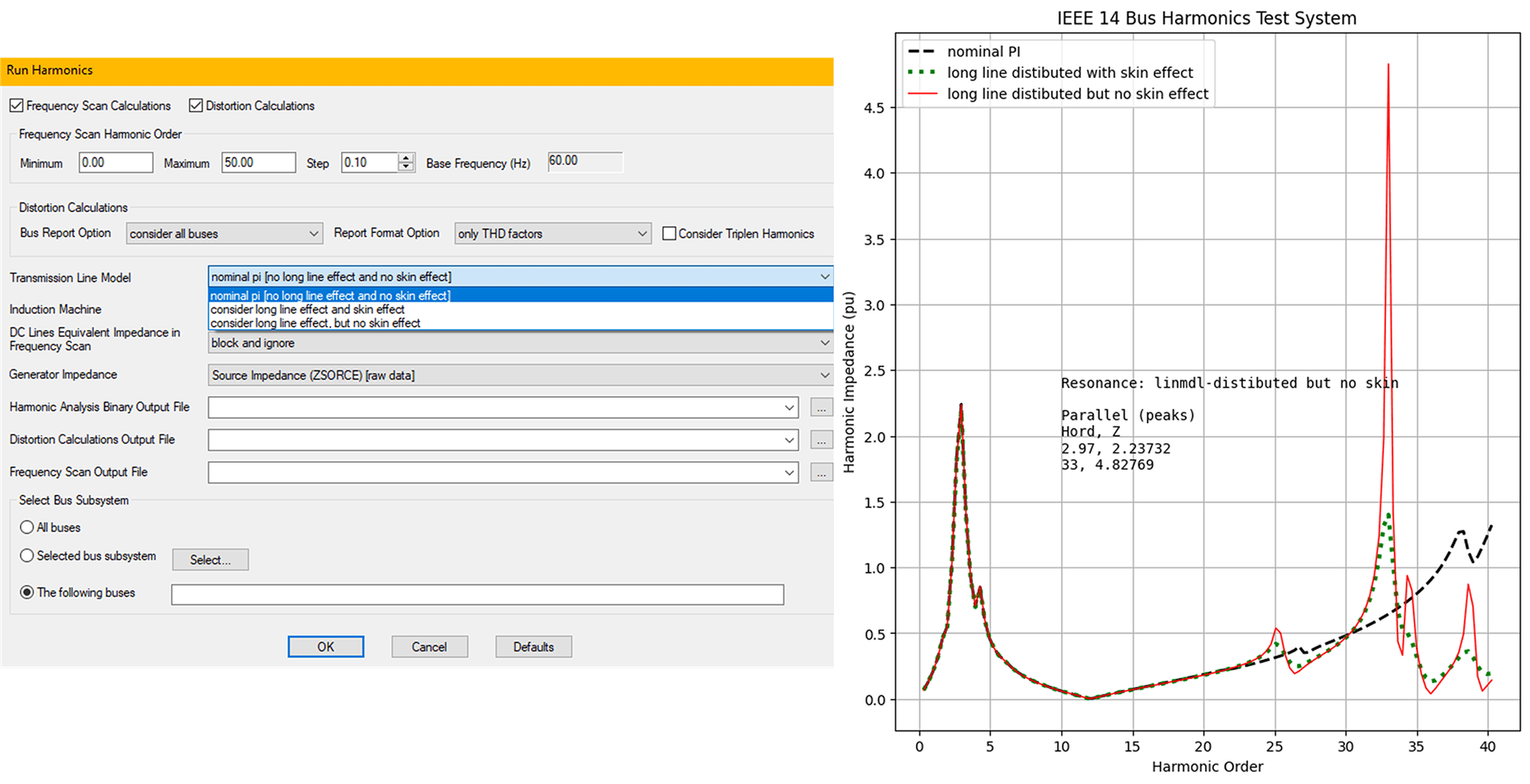Open Frequency Scan Output File dropdown
This screenshot has height=784, width=1530.
pyautogui.click(x=789, y=473)
